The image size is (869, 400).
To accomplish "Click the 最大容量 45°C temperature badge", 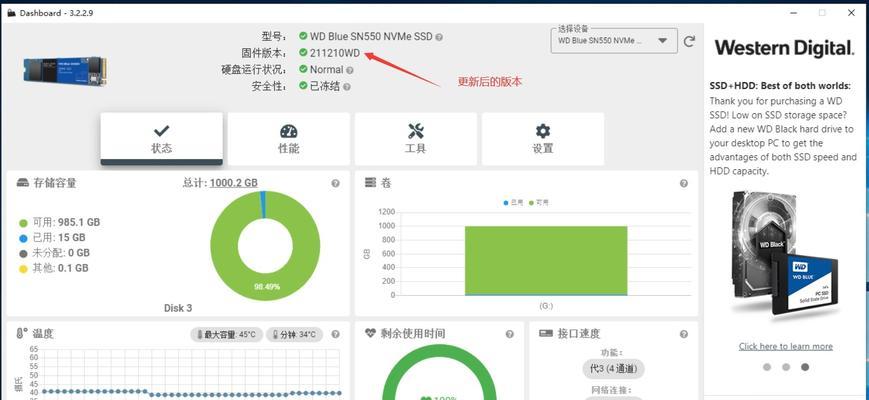I will pyautogui.click(x=226, y=335).
